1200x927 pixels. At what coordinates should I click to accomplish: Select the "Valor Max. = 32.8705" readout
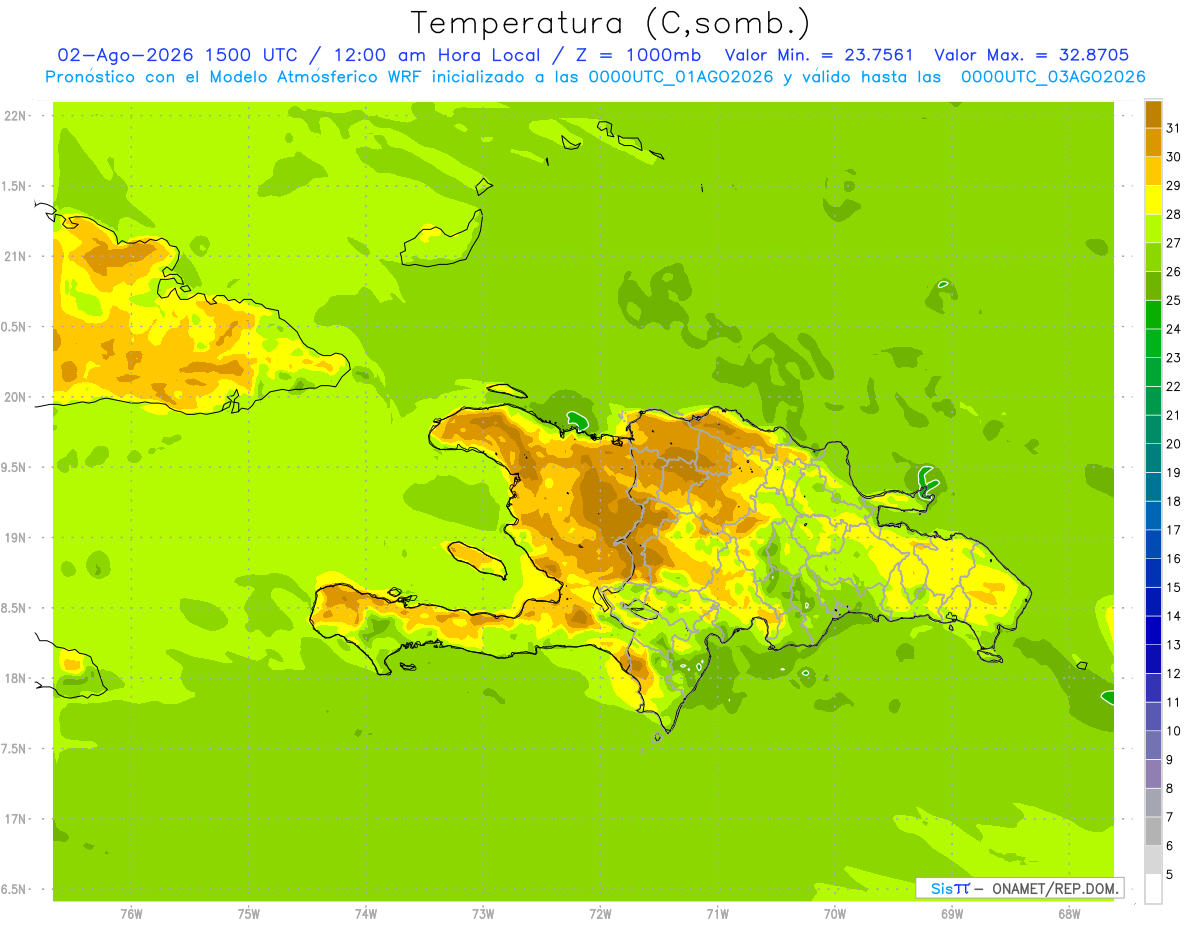(1031, 55)
